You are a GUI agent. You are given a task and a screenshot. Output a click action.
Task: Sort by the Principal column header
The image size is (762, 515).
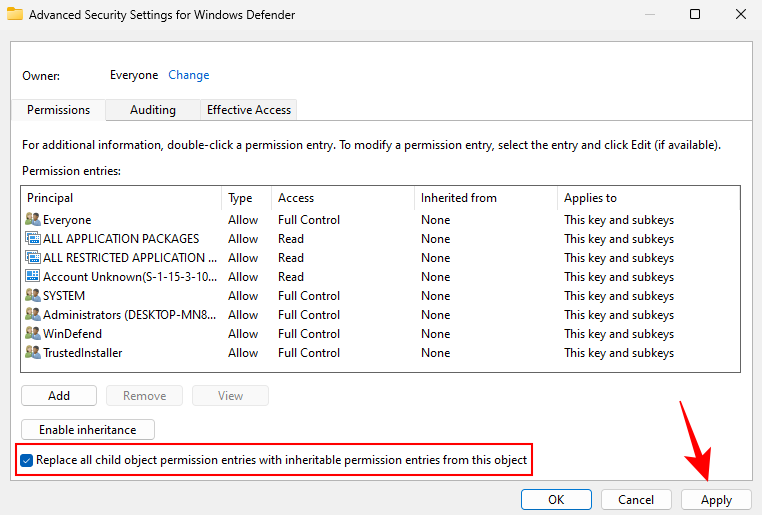pos(50,198)
